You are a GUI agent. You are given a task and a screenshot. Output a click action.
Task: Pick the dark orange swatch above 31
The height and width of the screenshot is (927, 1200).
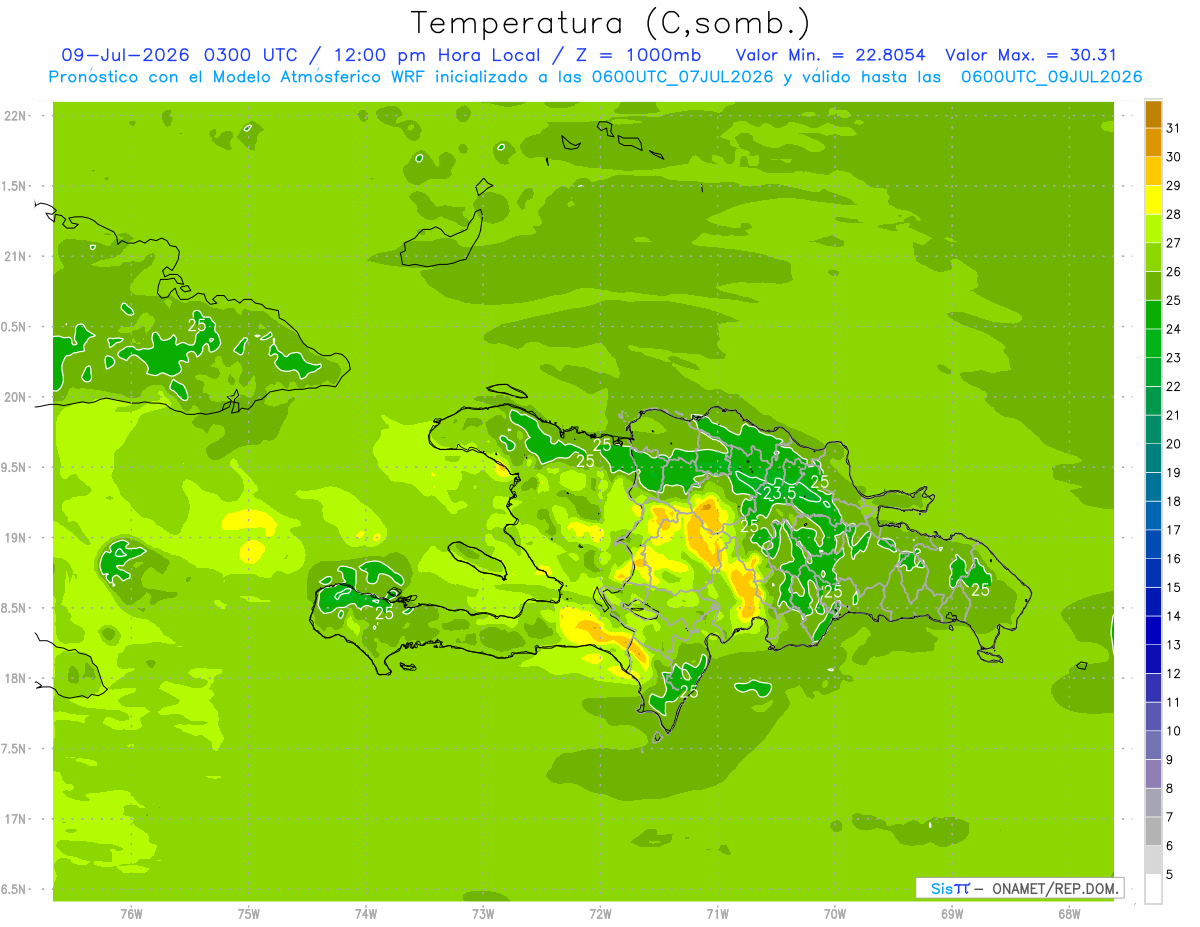pos(1153,114)
